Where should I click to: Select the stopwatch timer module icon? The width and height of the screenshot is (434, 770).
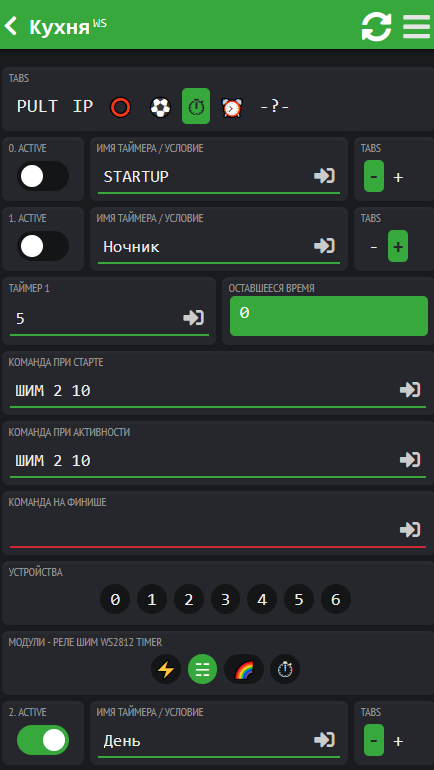click(x=285, y=669)
